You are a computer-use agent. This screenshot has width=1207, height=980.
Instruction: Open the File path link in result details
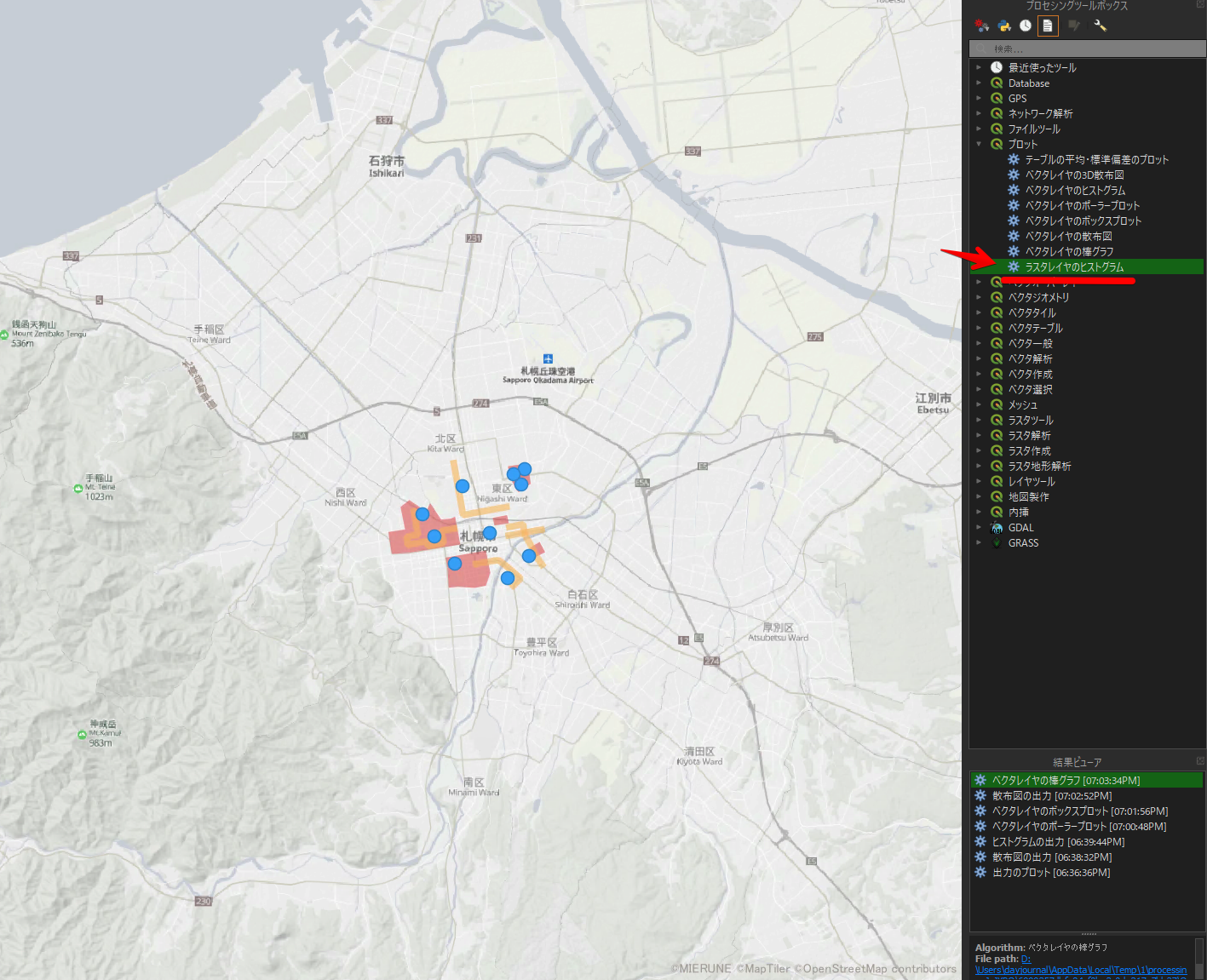coord(1081,969)
